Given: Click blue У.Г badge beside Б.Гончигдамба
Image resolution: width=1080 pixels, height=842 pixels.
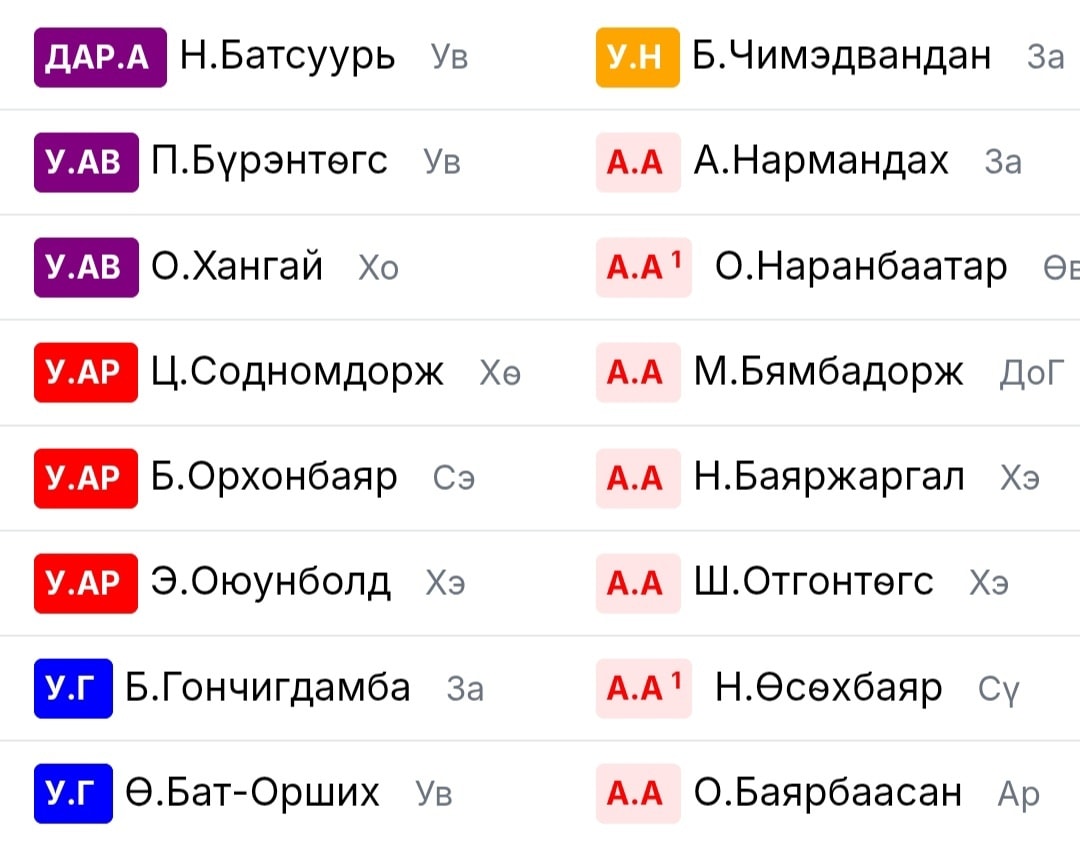Looking at the screenshot, I should tap(73, 688).
